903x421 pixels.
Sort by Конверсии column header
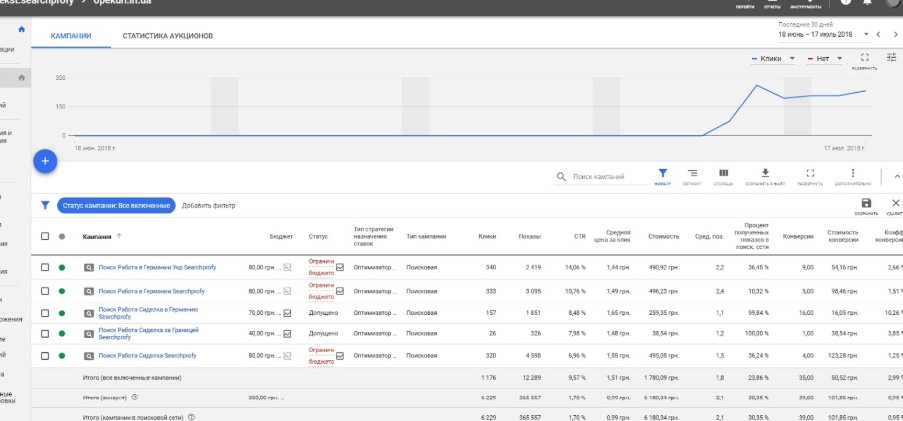click(798, 236)
